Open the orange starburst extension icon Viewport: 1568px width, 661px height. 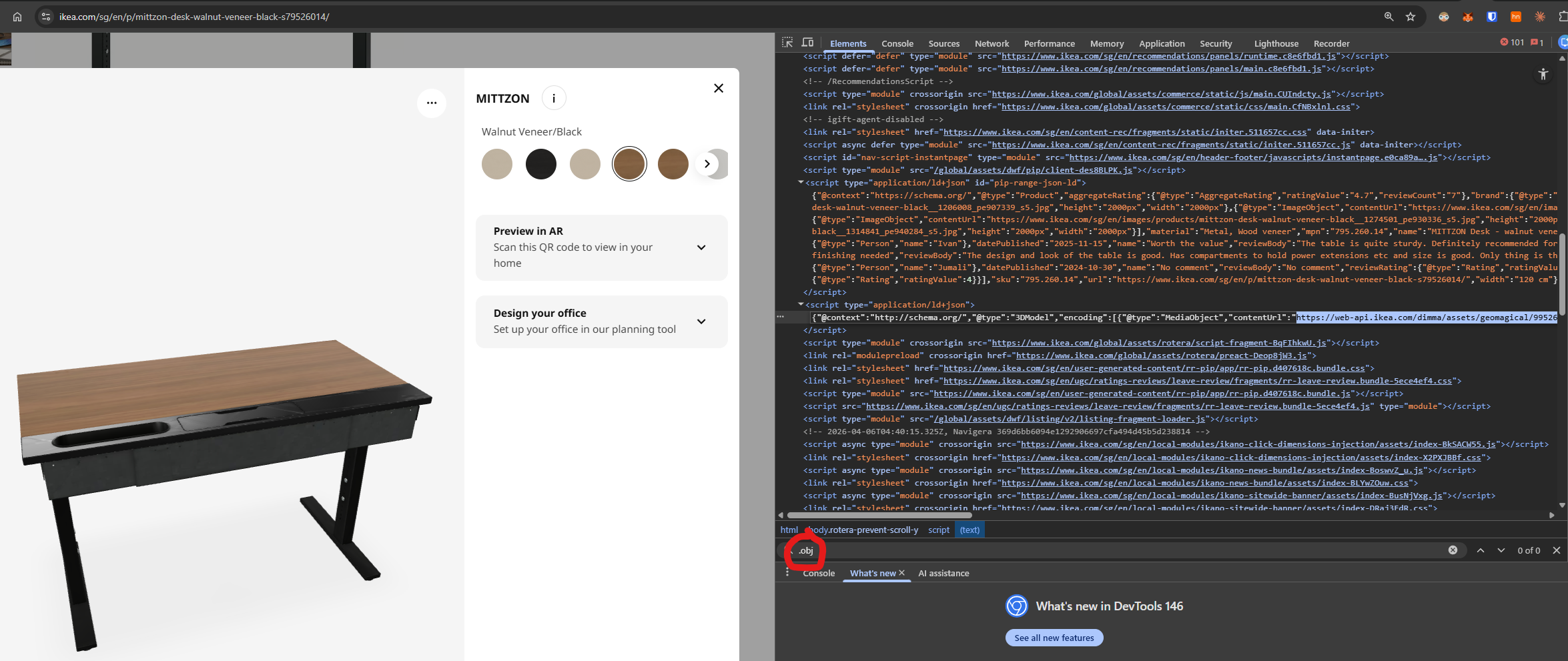click(1540, 17)
